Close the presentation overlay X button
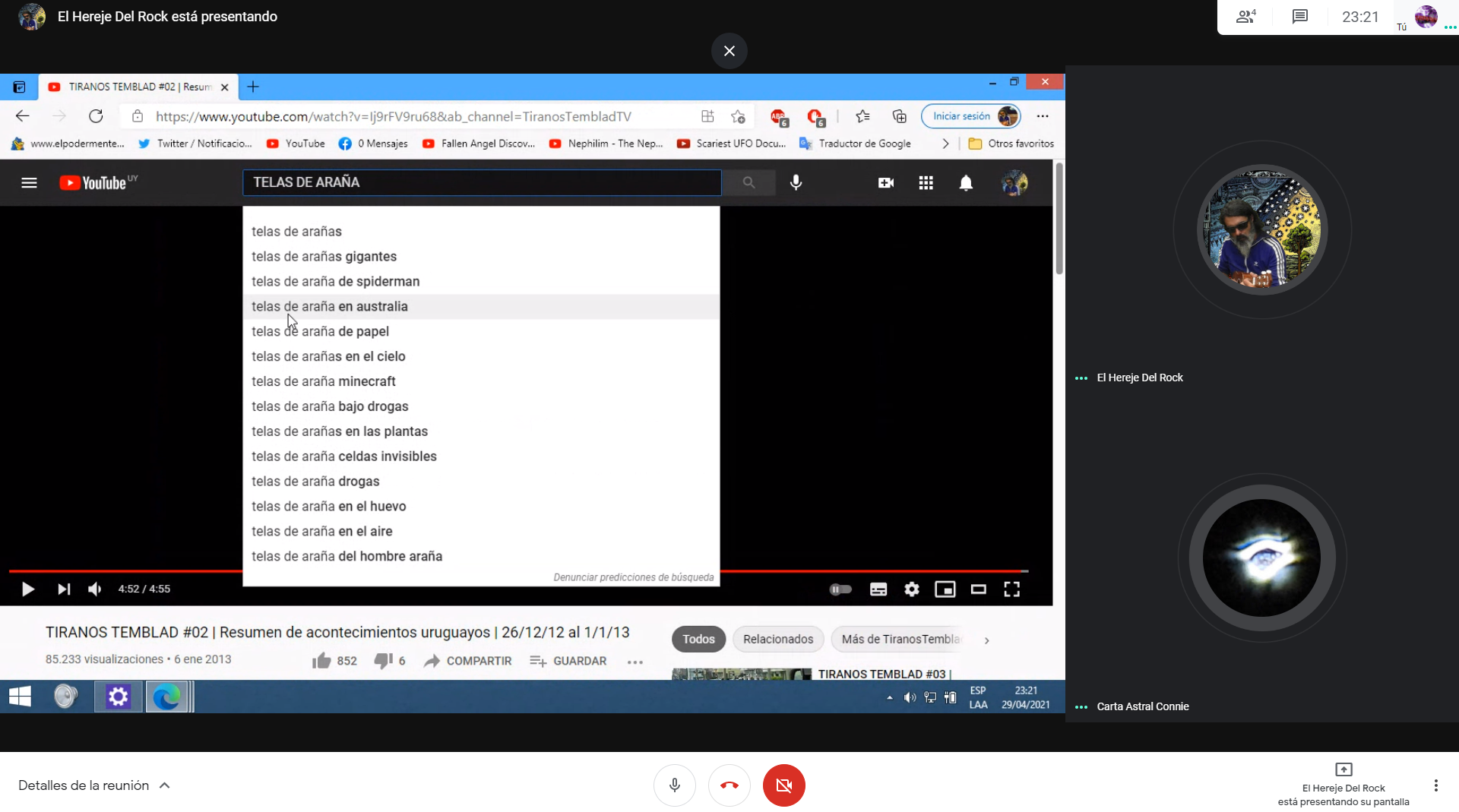The width and height of the screenshot is (1459, 812). pyautogui.click(x=729, y=51)
